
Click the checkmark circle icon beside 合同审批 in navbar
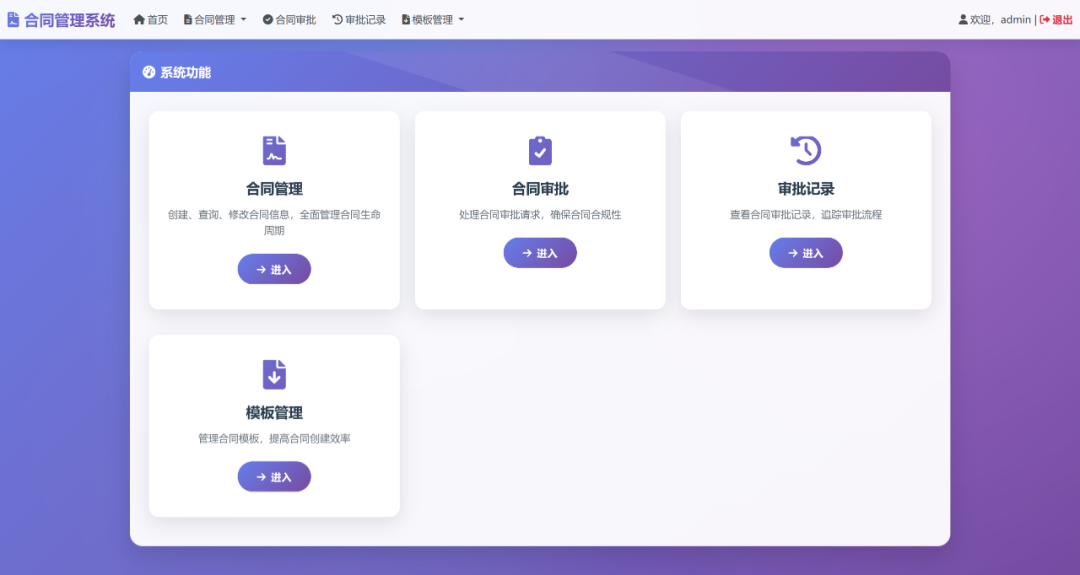click(x=267, y=19)
